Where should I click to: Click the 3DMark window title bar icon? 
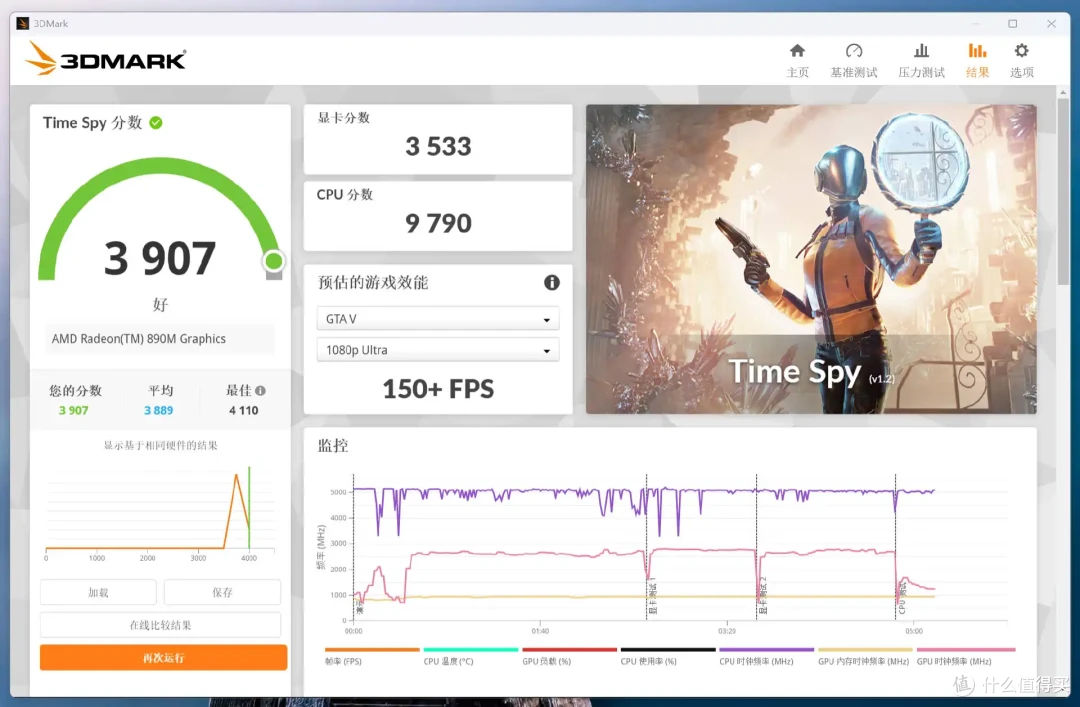click(x=23, y=23)
